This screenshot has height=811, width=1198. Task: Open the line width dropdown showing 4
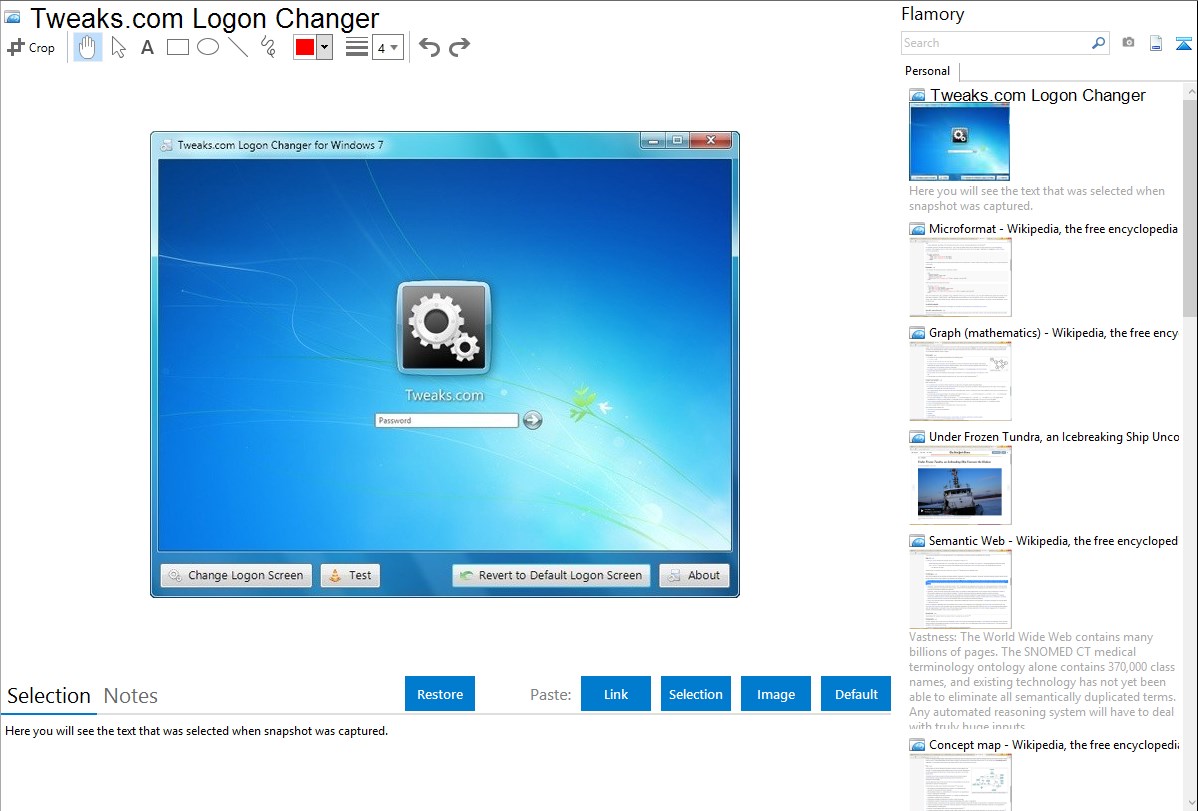[388, 47]
